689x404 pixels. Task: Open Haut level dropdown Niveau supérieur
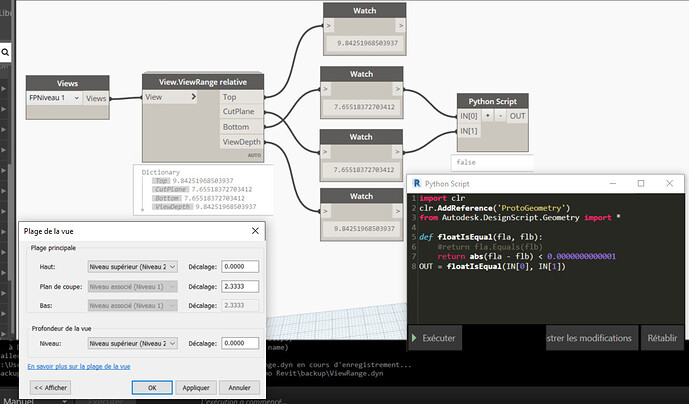(133, 267)
